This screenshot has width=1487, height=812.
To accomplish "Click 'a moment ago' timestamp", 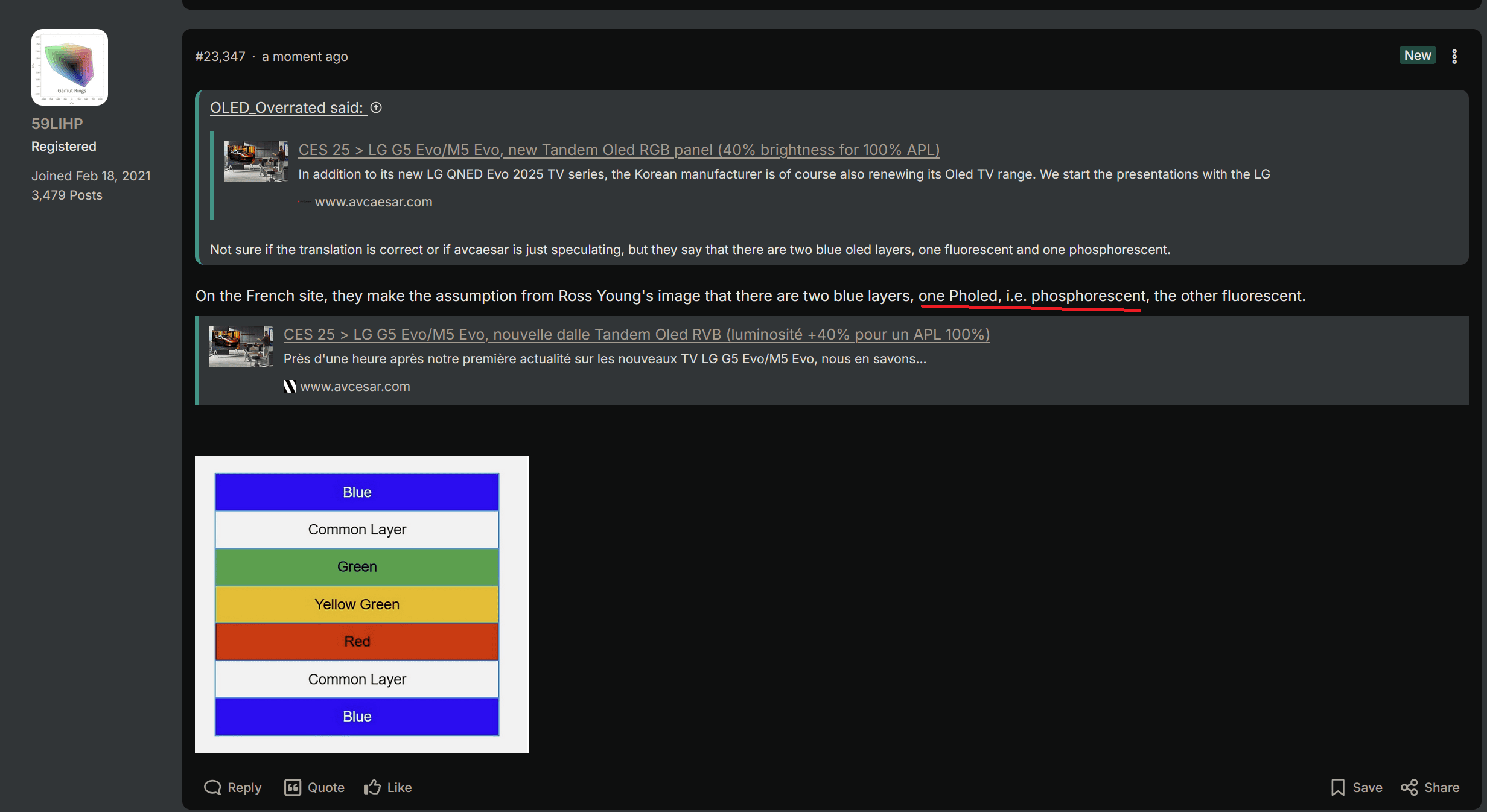I will click(305, 56).
